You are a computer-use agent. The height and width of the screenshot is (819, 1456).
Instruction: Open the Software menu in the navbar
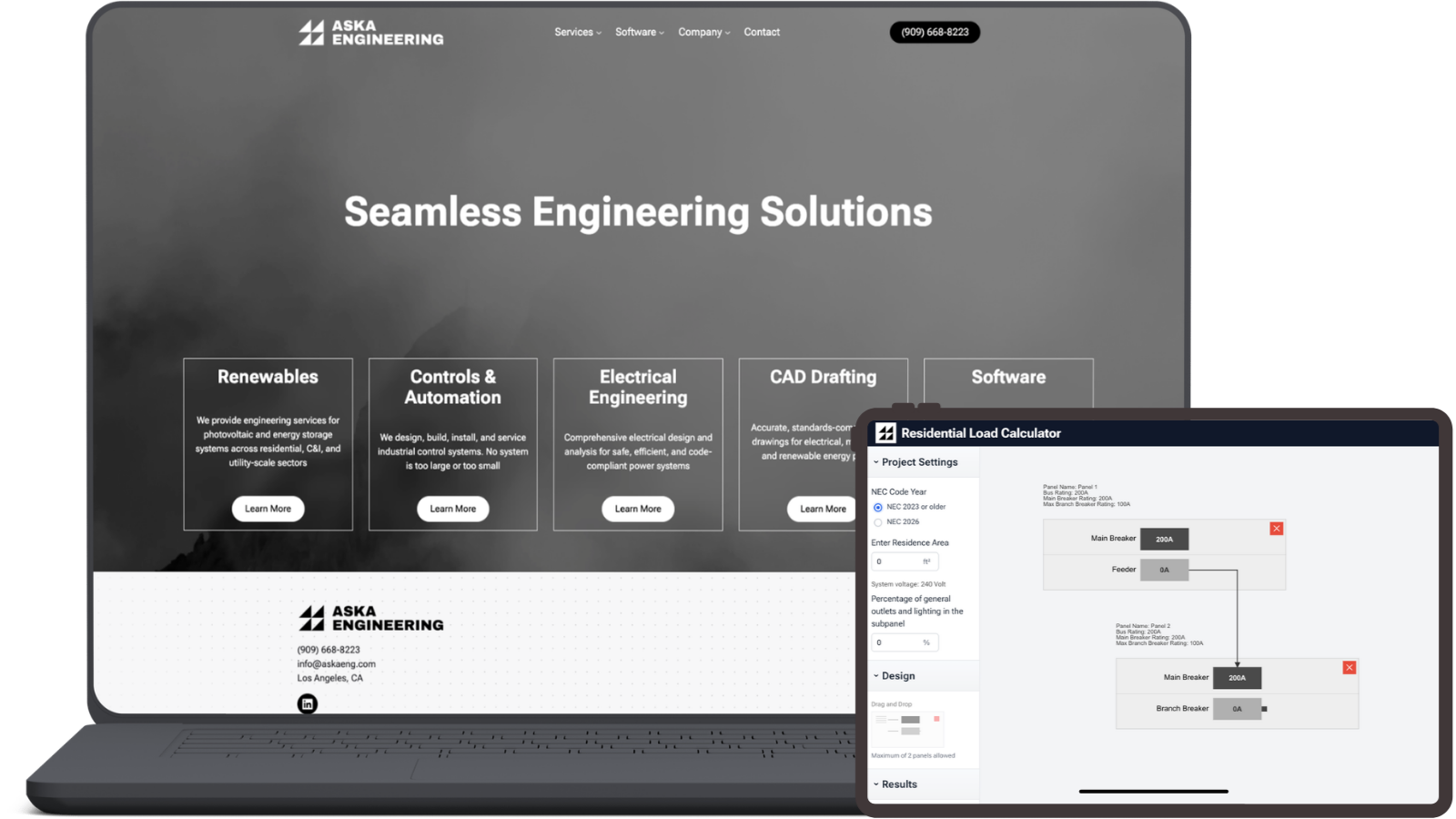639,32
